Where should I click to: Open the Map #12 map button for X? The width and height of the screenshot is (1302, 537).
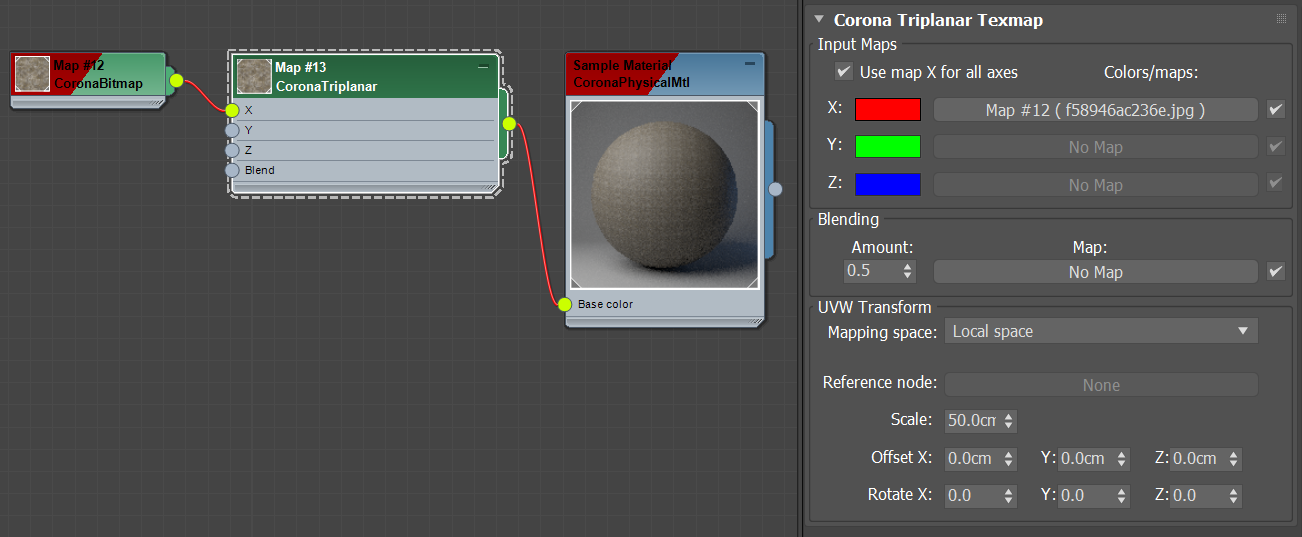coord(1095,110)
